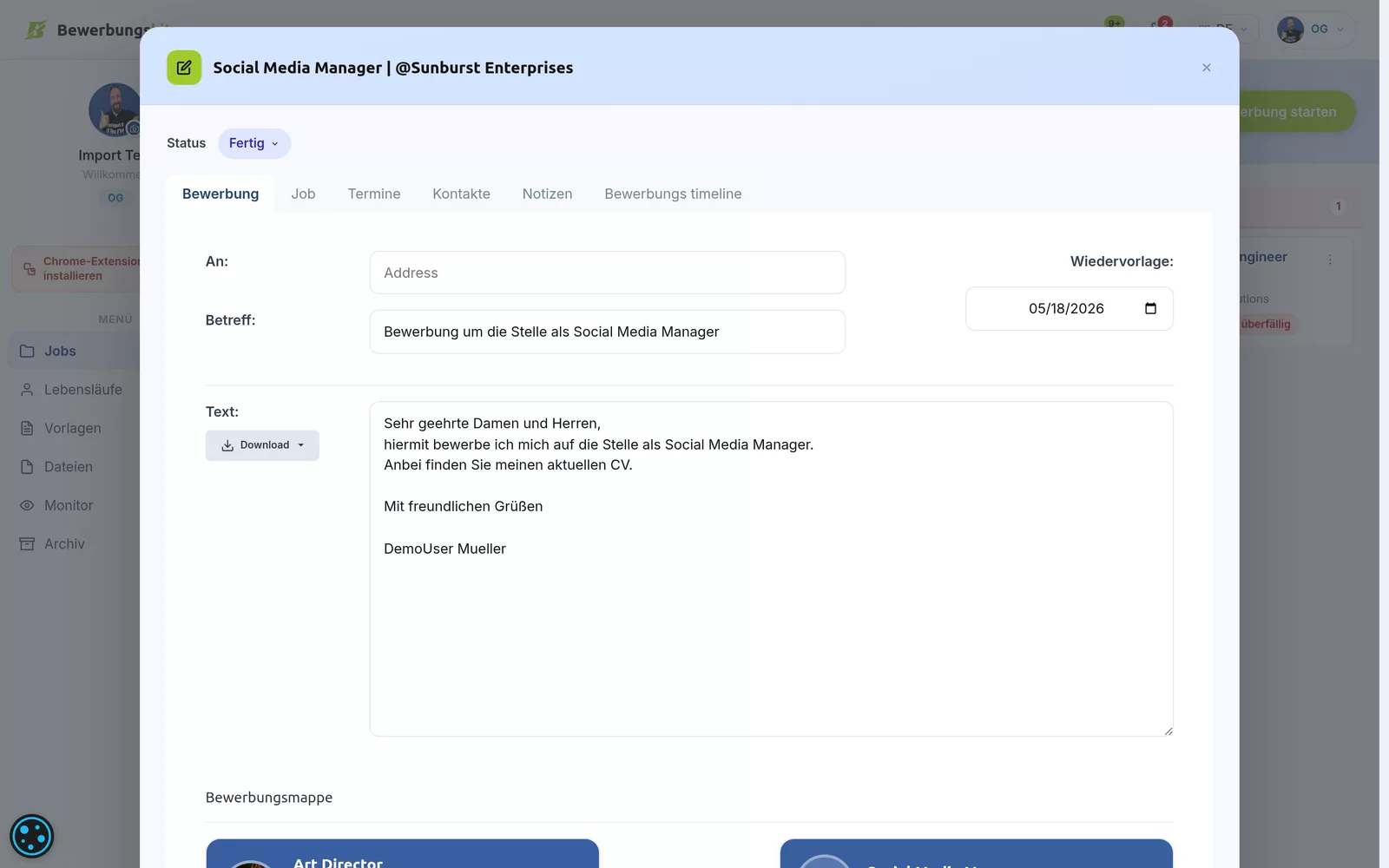Click the Wiedervorlage label
The image size is (1389, 868).
(x=1122, y=261)
